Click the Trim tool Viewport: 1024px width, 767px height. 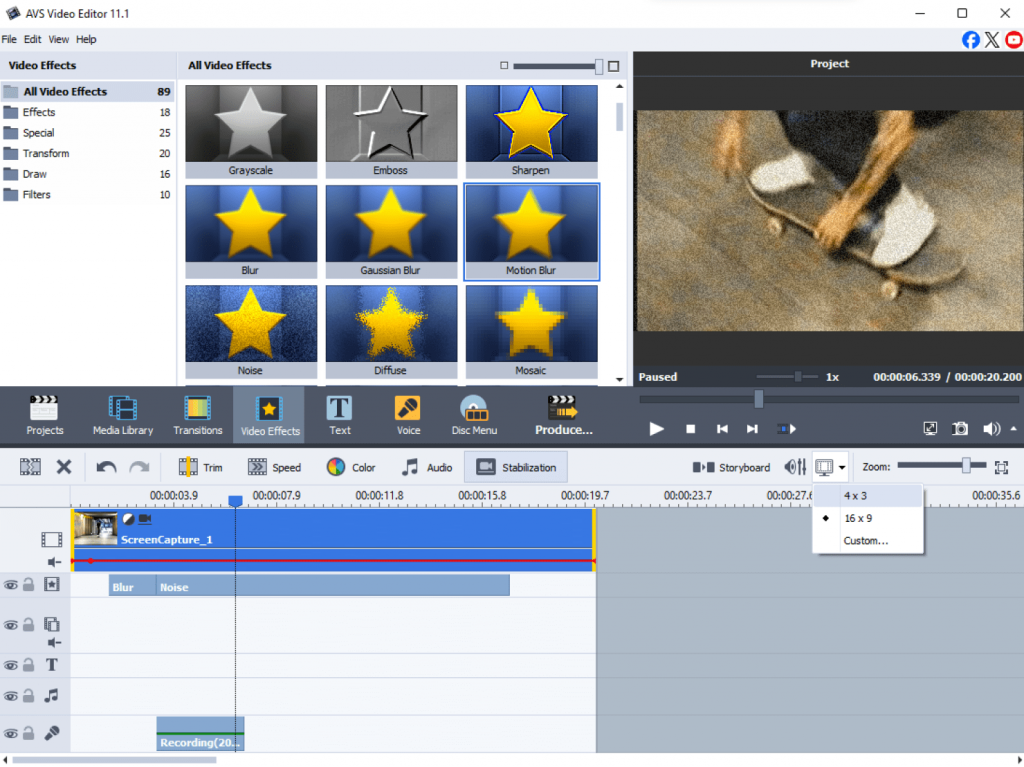201,467
